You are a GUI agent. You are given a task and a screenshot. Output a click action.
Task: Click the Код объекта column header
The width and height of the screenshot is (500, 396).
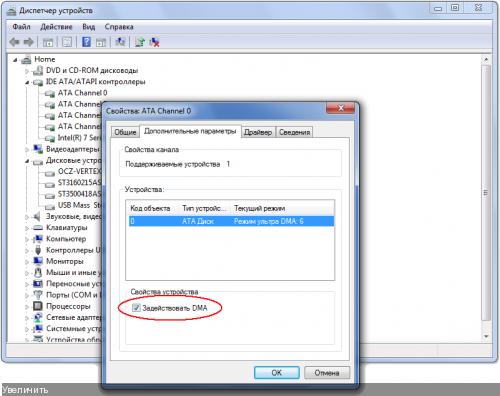[x=150, y=208]
